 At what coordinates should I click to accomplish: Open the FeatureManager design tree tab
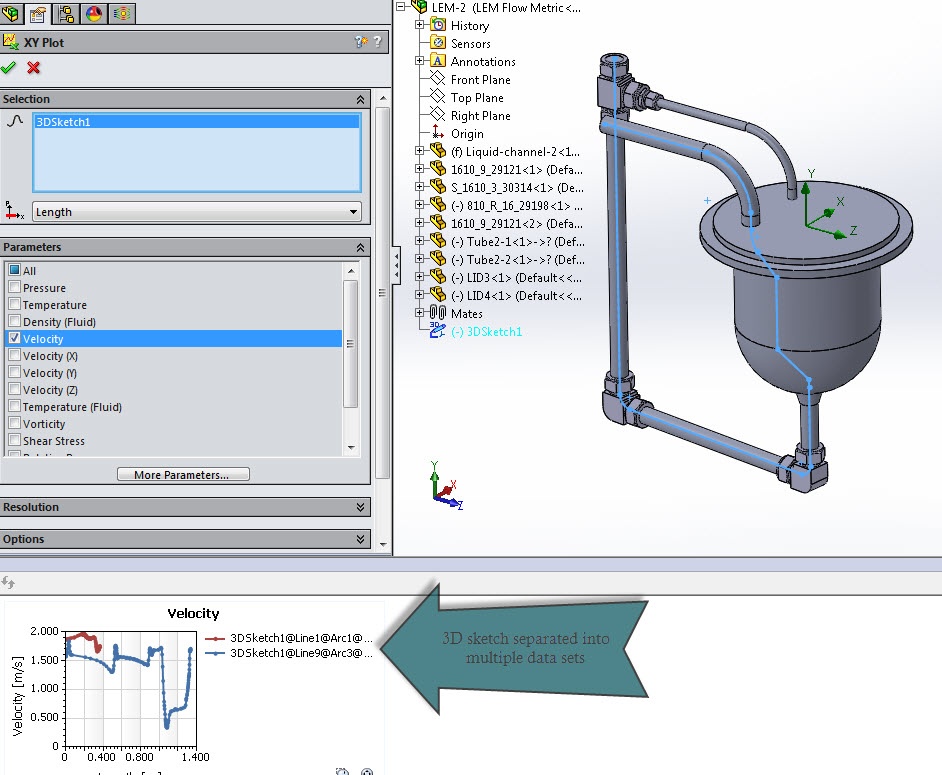[x=10, y=13]
